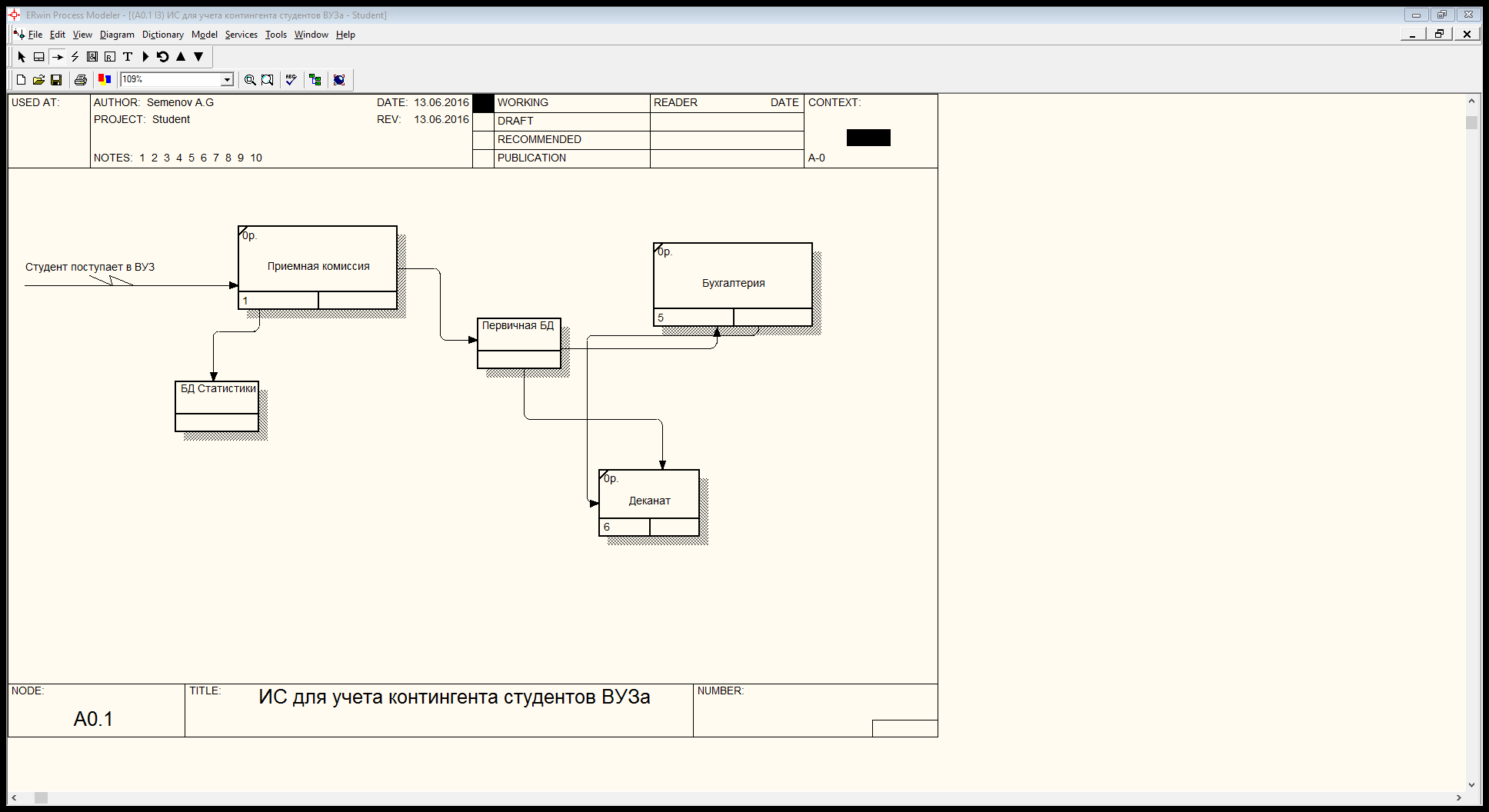
Task: Go to parent diagram up triangle
Action: point(181,57)
